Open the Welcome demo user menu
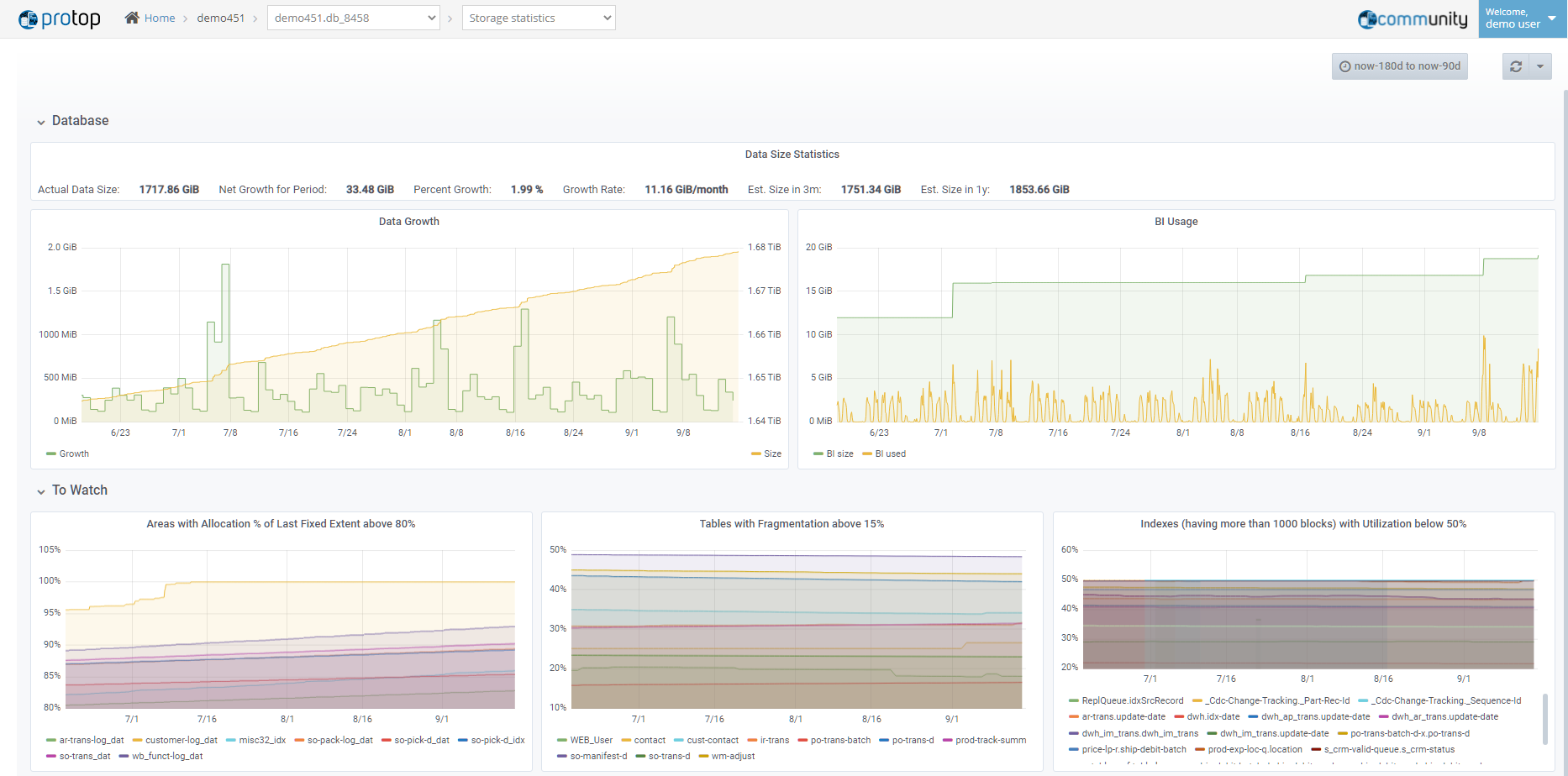Image resolution: width=1568 pixels, height=776 pixels. pyautogui.click(x=1522, y=18)
